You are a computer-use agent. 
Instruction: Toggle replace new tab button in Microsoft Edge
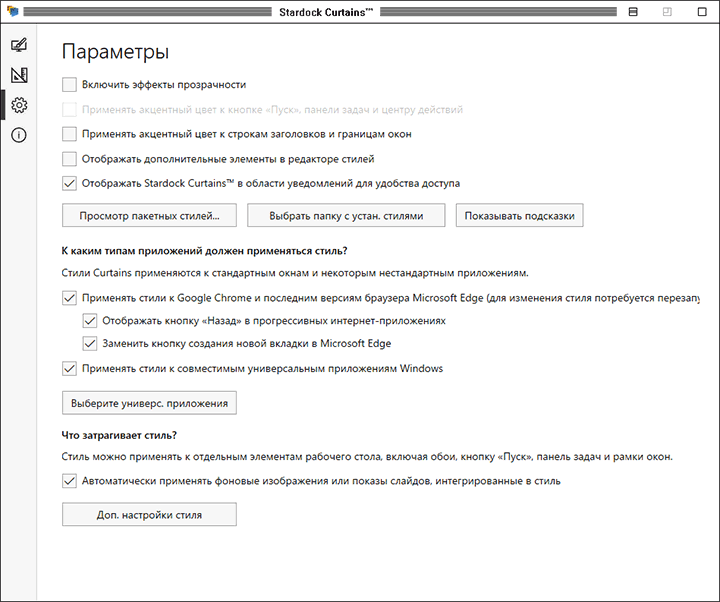click(90, 343)
